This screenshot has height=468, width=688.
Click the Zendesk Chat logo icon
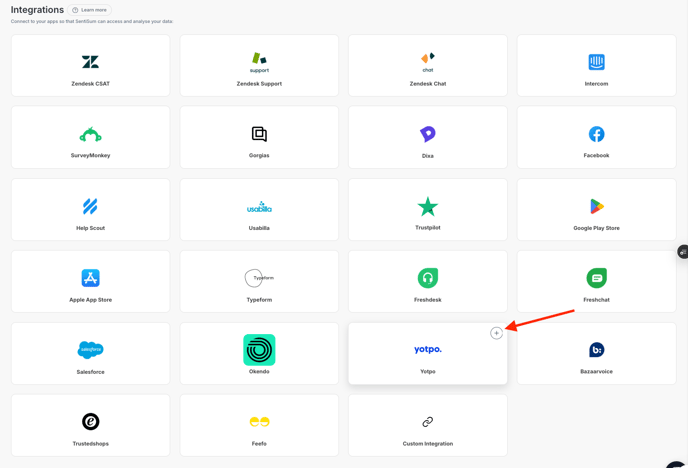(428, 62)
